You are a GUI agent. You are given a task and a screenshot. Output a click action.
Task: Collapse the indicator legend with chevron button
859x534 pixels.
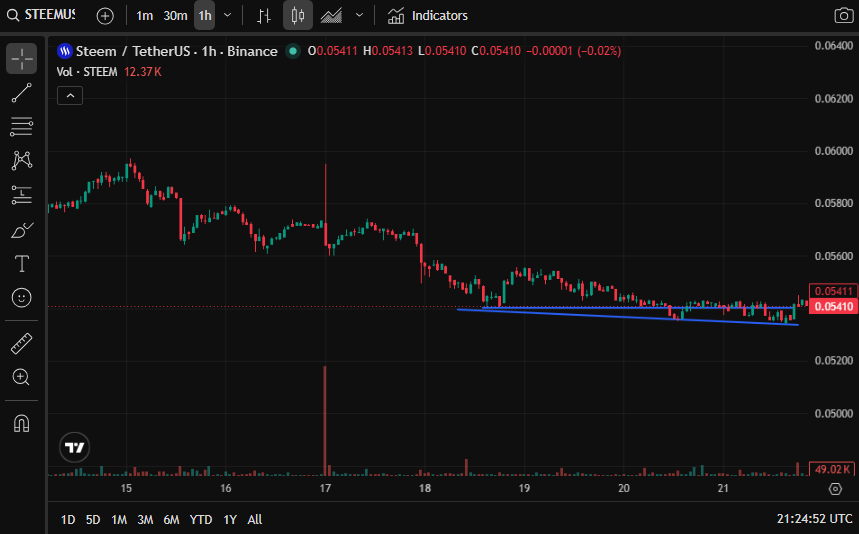pos(70,96)
